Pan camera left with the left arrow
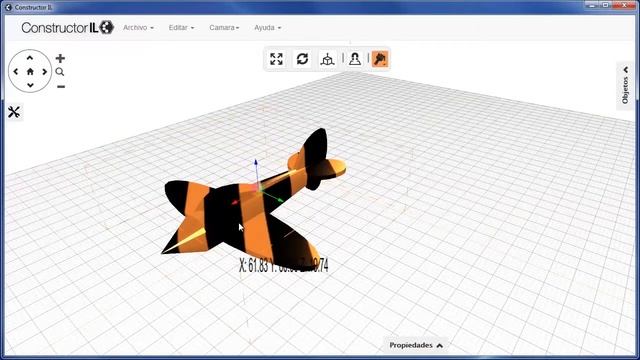Viewport: 640px width, 360px height. tap(16, 72)
